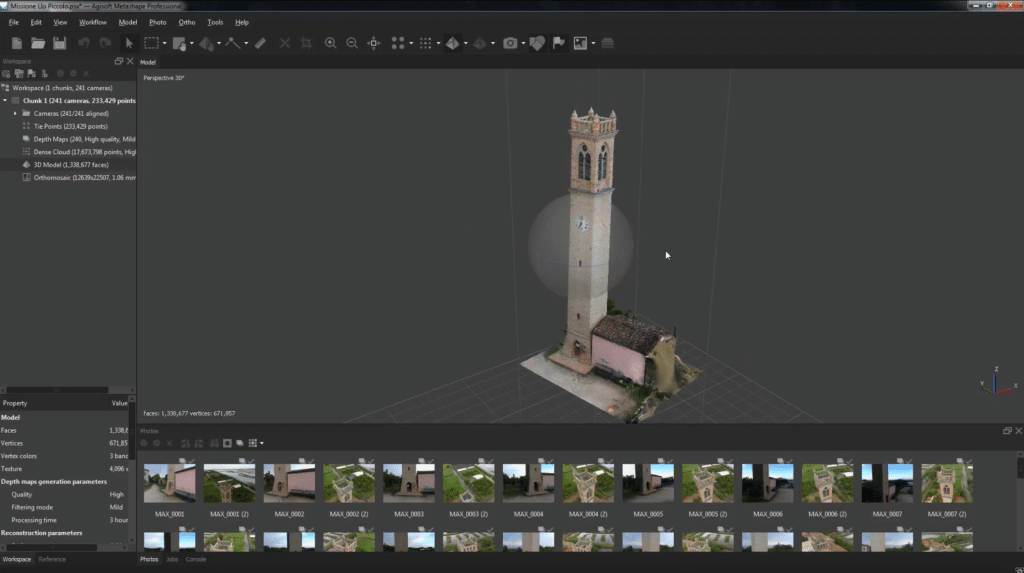The height and width of the screenshot is (573, 1024).
Task: Select the Tie Points tree item
Action: click(x=71, y=126)
